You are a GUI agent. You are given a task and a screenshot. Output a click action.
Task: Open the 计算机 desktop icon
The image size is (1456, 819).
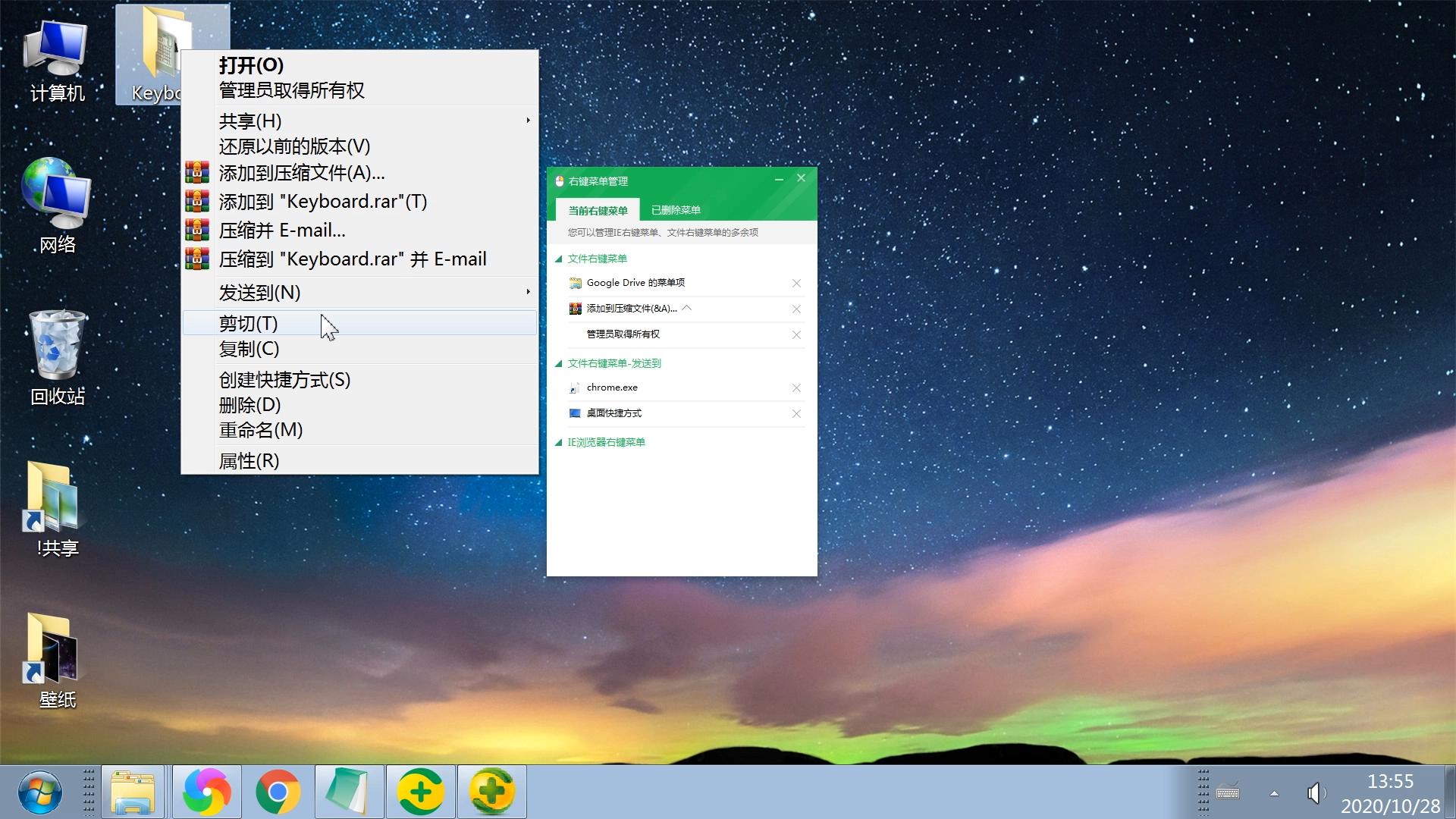[x=57, y=61]
